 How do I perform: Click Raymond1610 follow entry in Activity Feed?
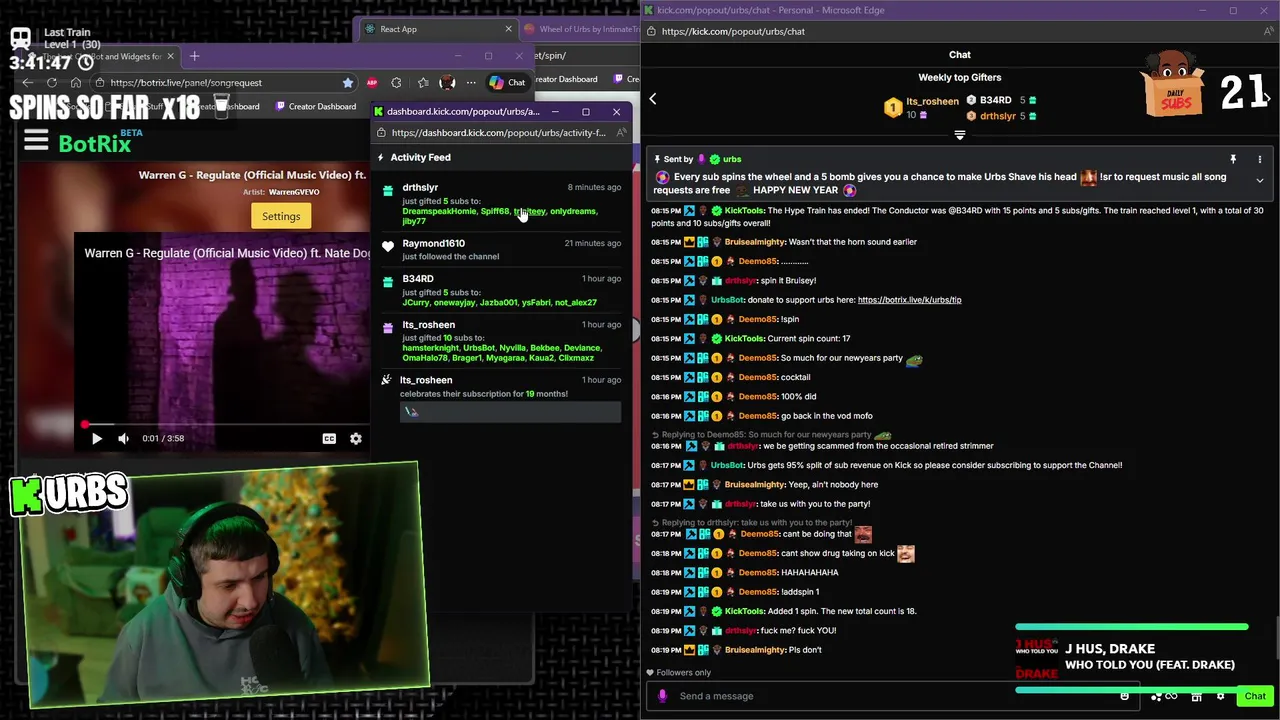[x=500, y=249]
